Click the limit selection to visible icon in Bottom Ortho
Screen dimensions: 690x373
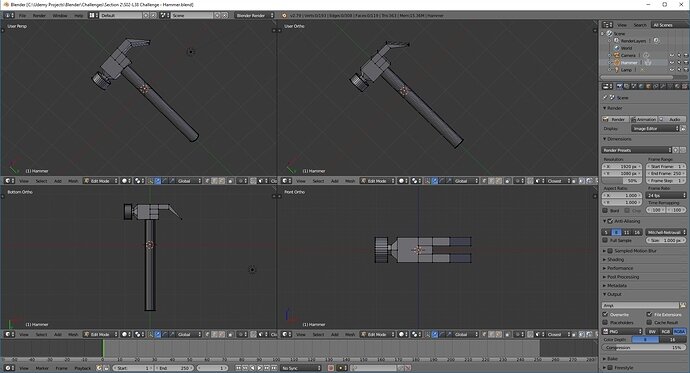pyautogui.click(x=230, y=334)
